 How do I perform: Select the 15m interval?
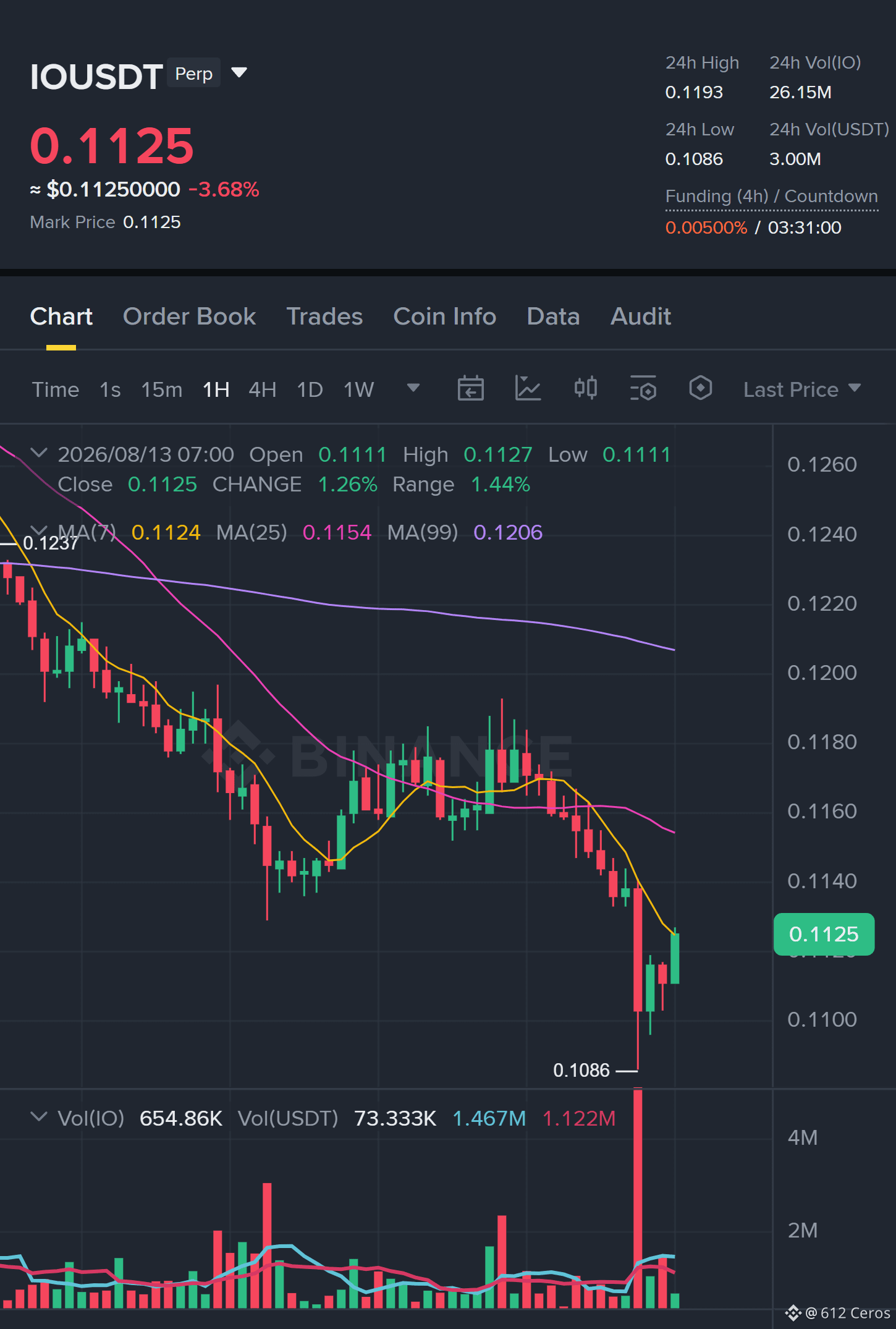(x=162, y=389)
